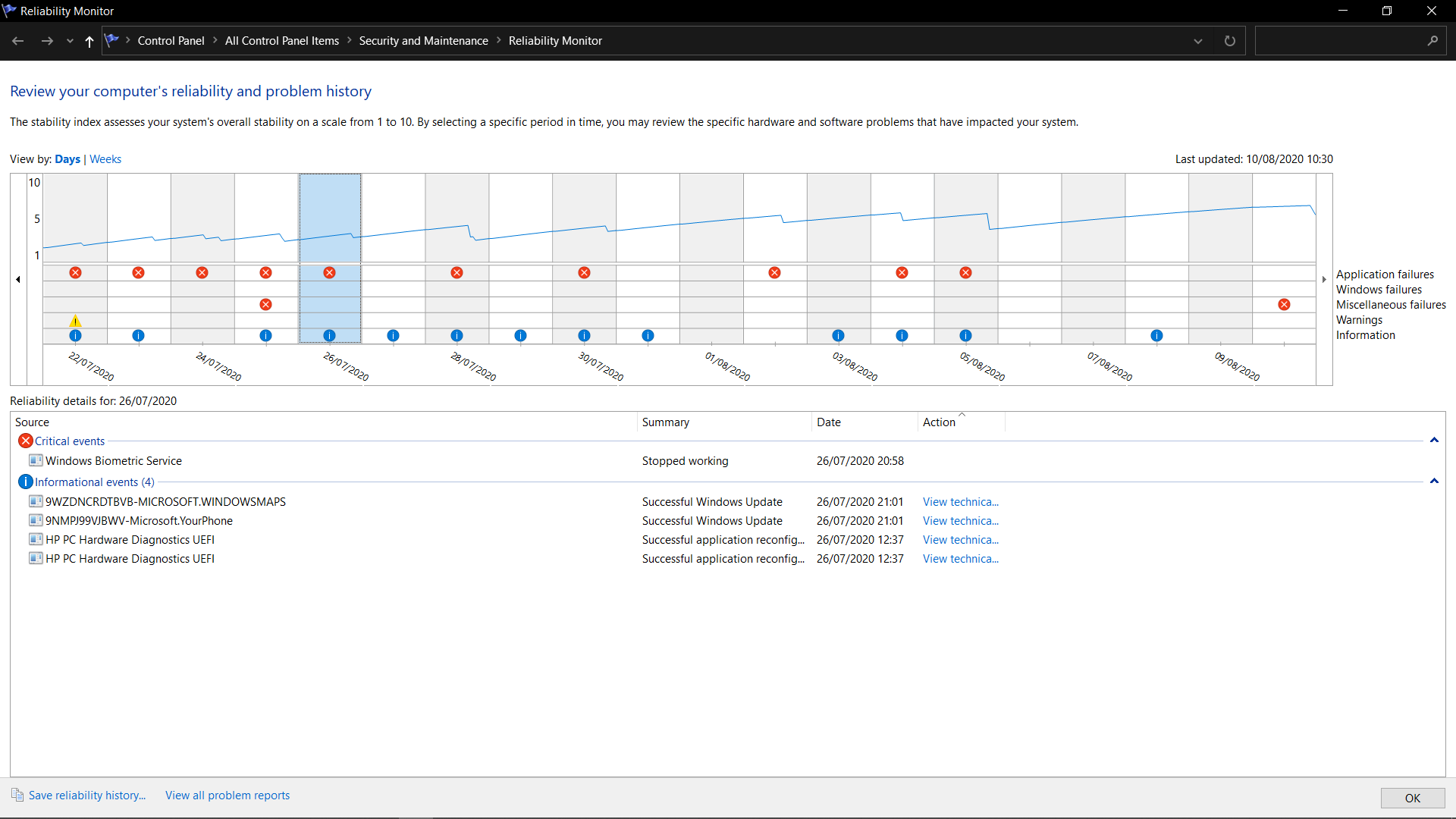Image resolution: width=1456 pixels, height=819 pixels.
Task: Select information icon on 27/07/2020
Action: tap(393, 335)
